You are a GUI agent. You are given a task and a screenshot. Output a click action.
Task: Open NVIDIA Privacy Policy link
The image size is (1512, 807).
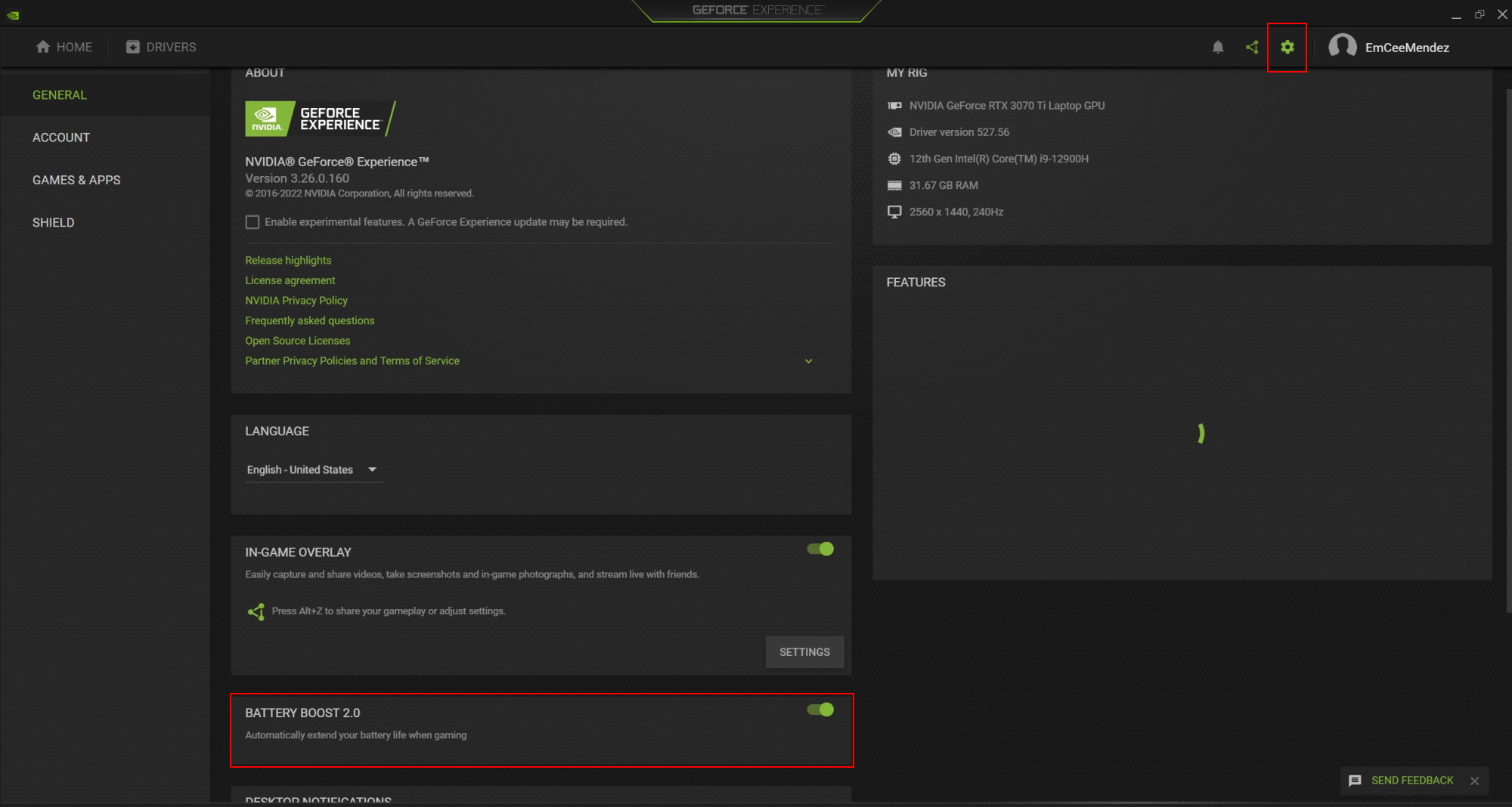tap(296, 301)
